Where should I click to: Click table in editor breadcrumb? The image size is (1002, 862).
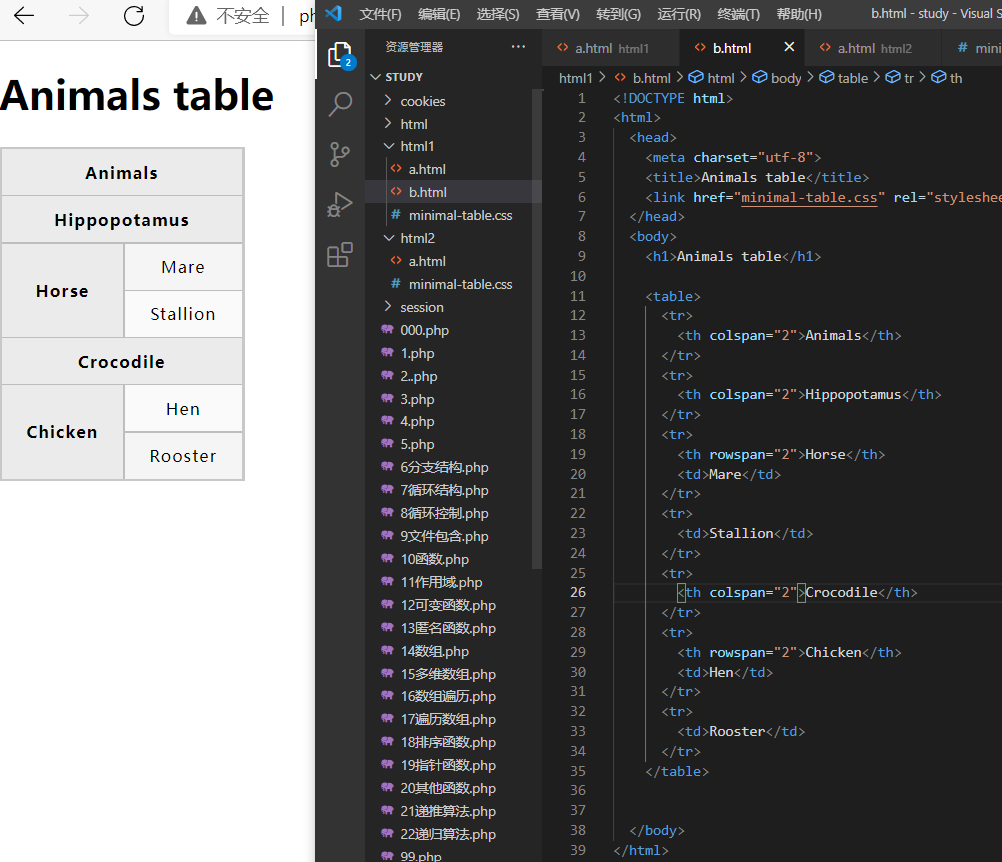[x=852, y=78]
